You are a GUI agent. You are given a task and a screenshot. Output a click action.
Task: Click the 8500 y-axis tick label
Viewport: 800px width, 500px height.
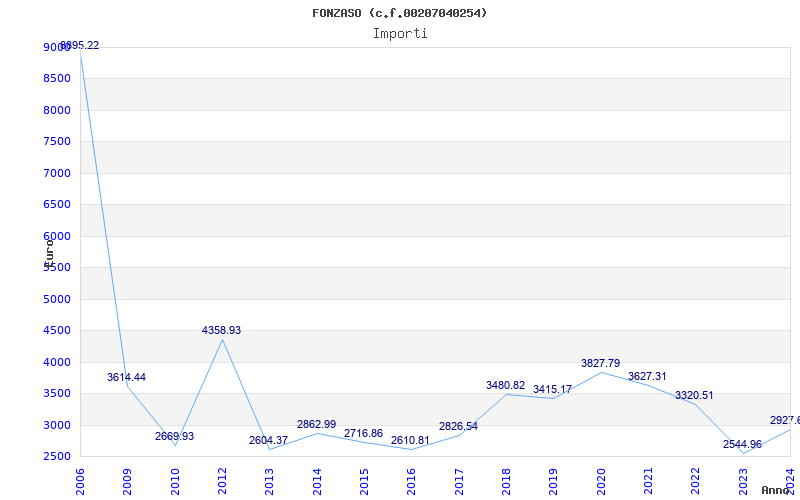click(x=57, y=79)
